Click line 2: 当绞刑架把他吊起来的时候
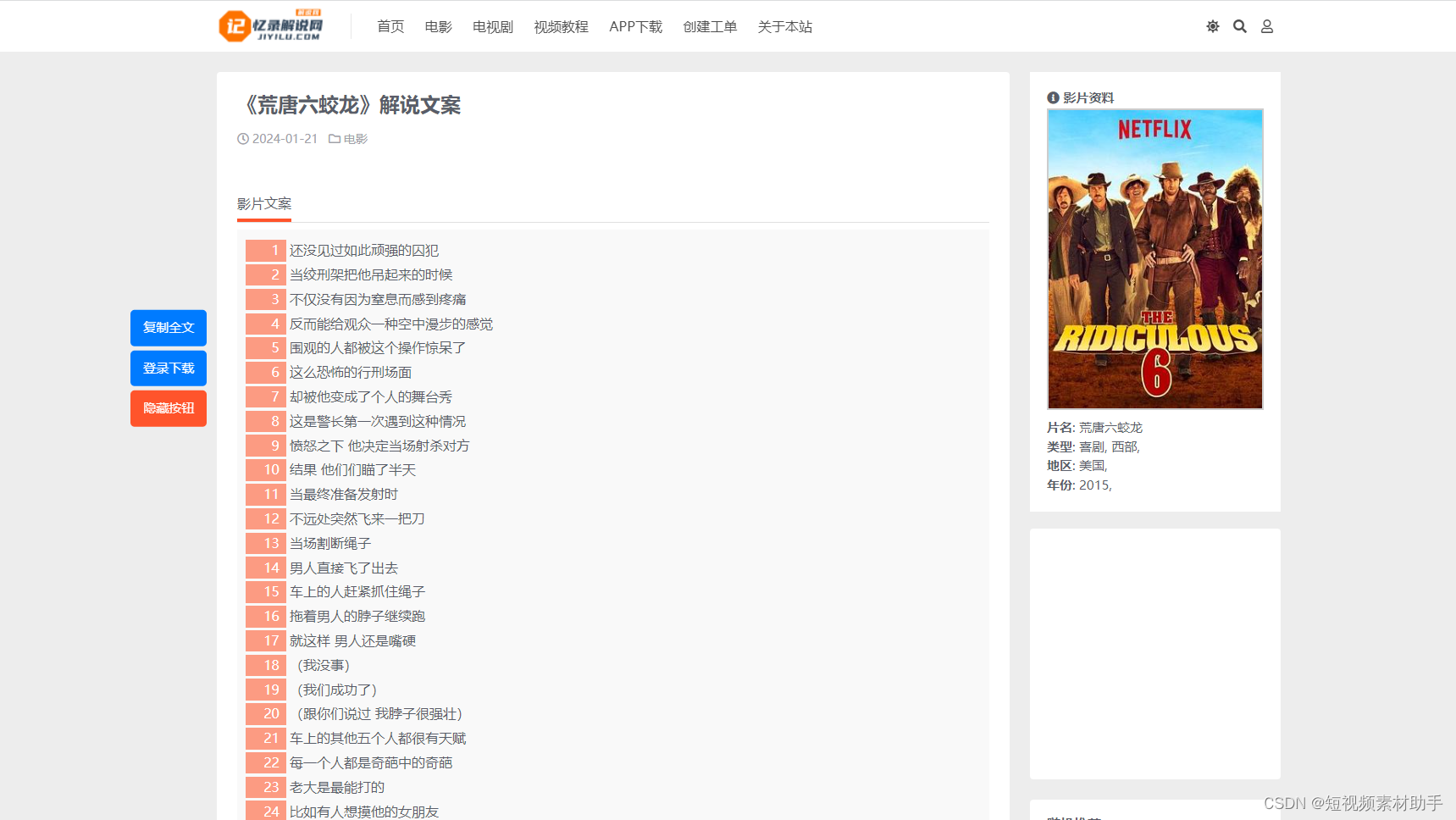 coord(371,275)
